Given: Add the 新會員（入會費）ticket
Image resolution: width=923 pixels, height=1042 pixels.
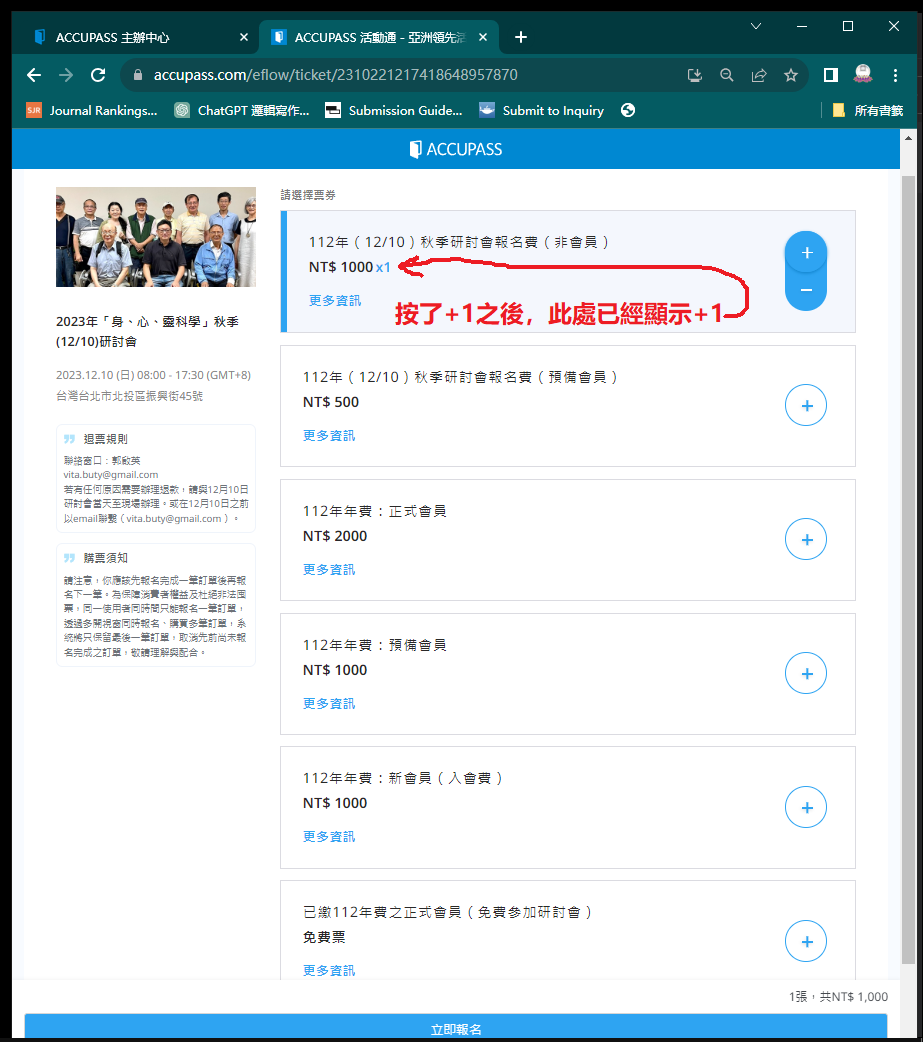Looking at the screenshot, I should point(806,808).
